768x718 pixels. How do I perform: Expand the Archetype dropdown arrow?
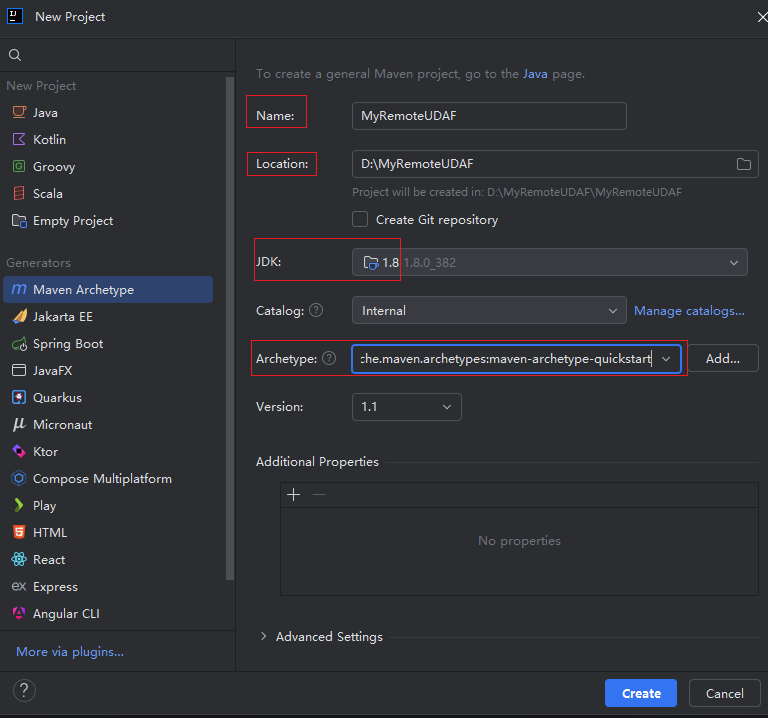[x=666, y=359]
